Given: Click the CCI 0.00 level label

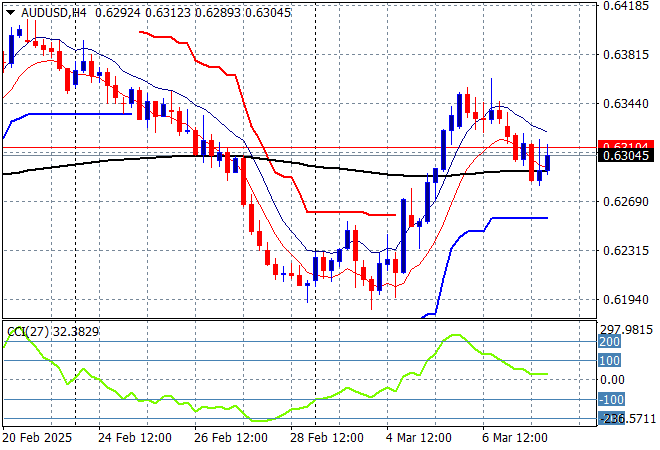Looking at the screenshot, I should point(614,380).
